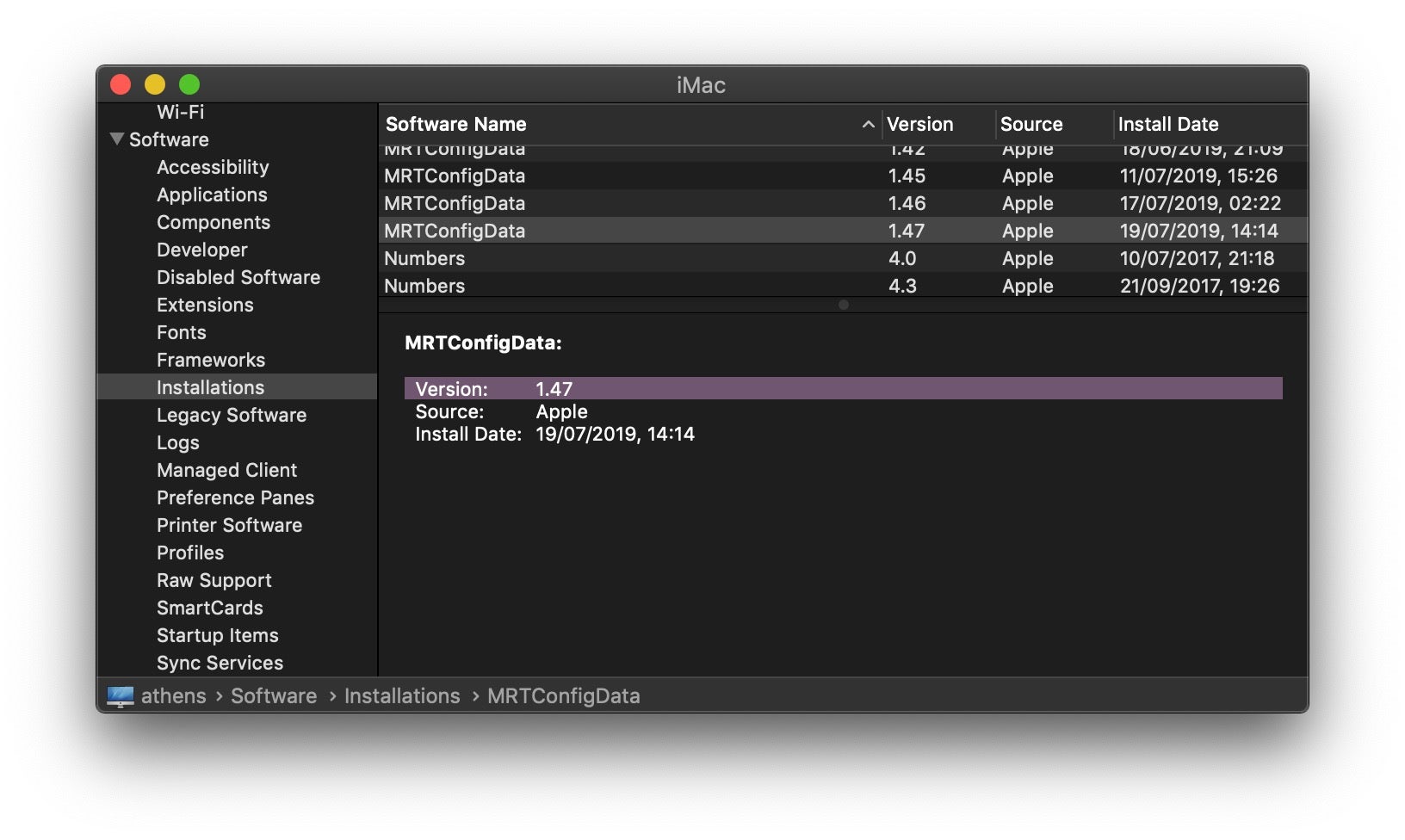Select Wi-Fi in the sidebar
The height and width of the screenshot is (840, 1405).
coord(180,112)
